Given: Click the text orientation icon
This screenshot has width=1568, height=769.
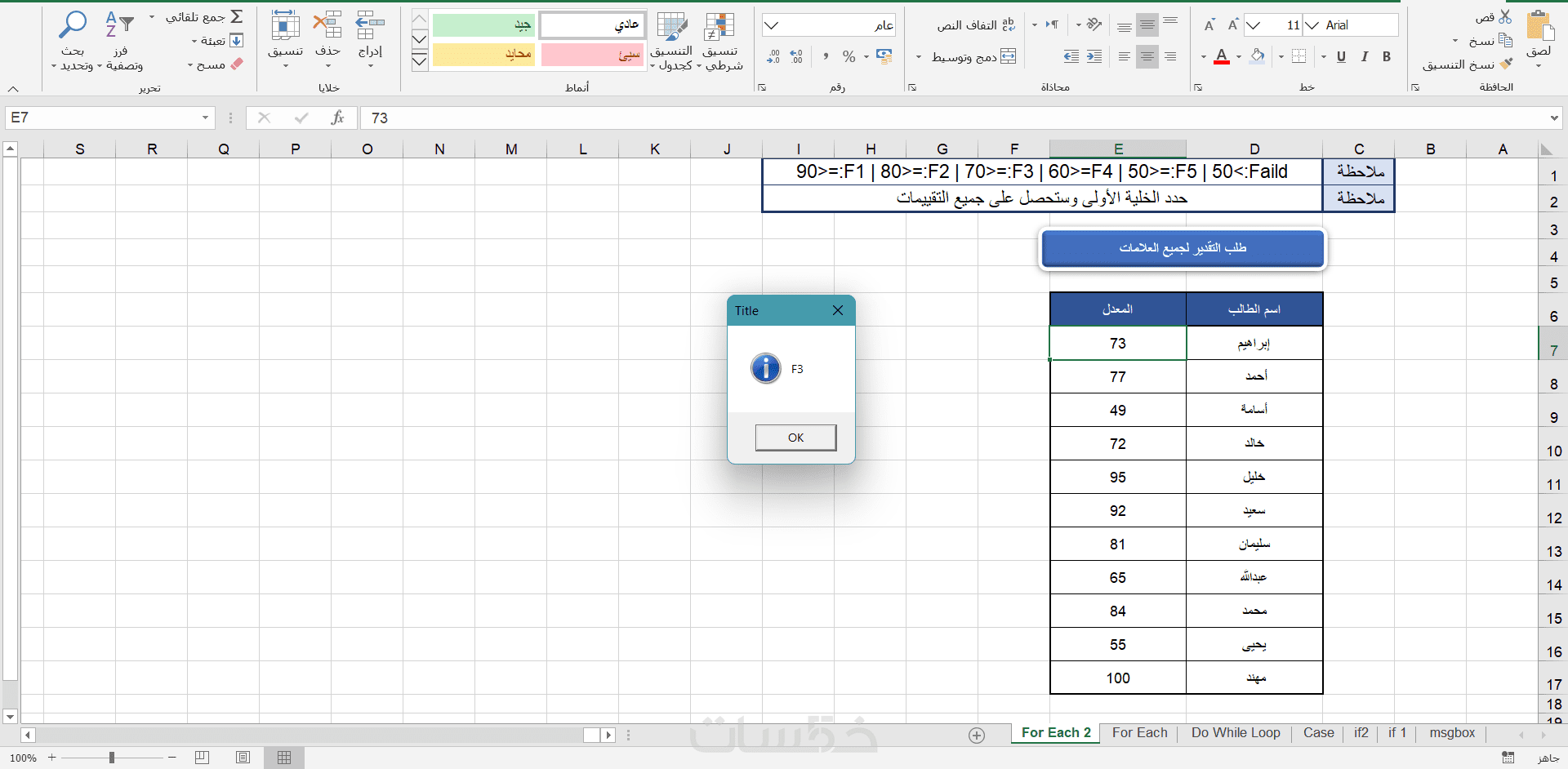Looking at the screenshot, I should (x=1094, y=24).
